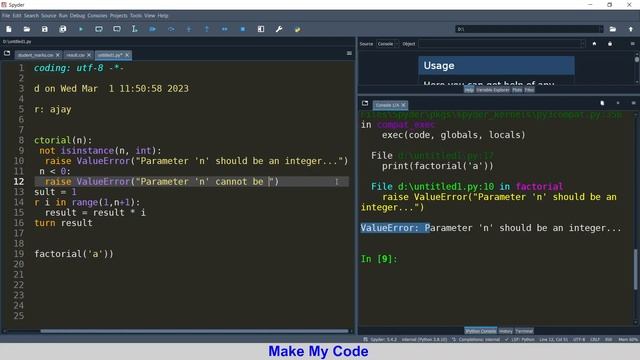This screenshot has width=640, height=360.
Task: Toggle the Help pane lock icon
Action: [610, 44]
